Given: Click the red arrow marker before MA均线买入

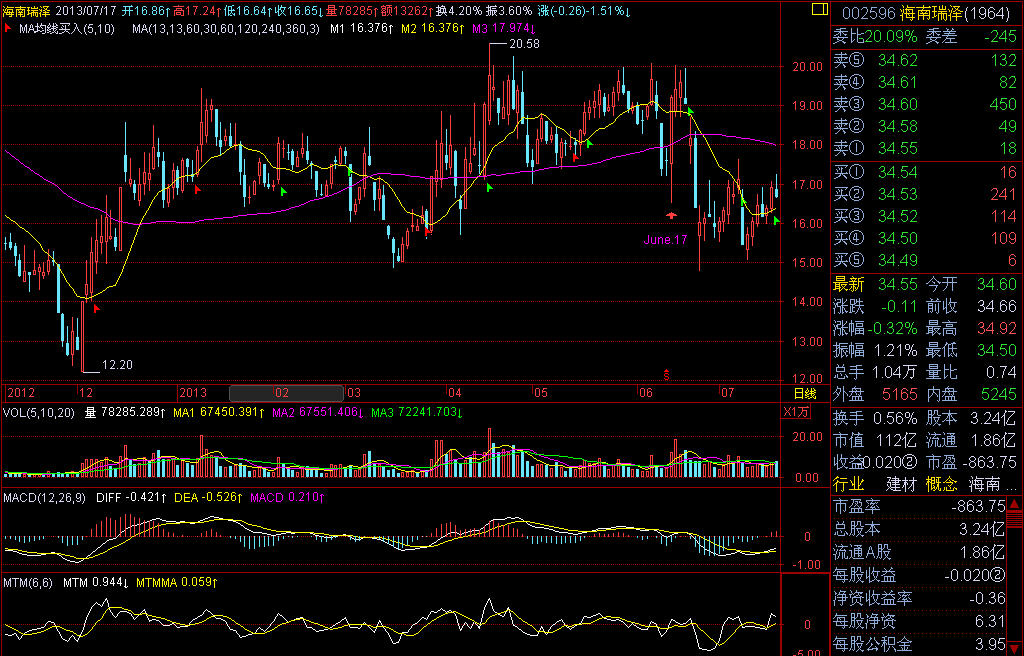Looking at the screenshot, I should pos(9,28).
